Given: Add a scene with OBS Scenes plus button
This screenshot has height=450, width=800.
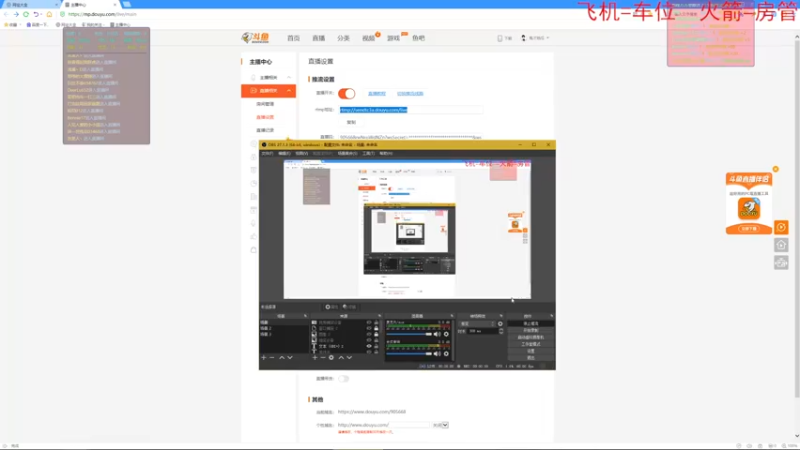Looking at the screenshot, I should (264, 358).
